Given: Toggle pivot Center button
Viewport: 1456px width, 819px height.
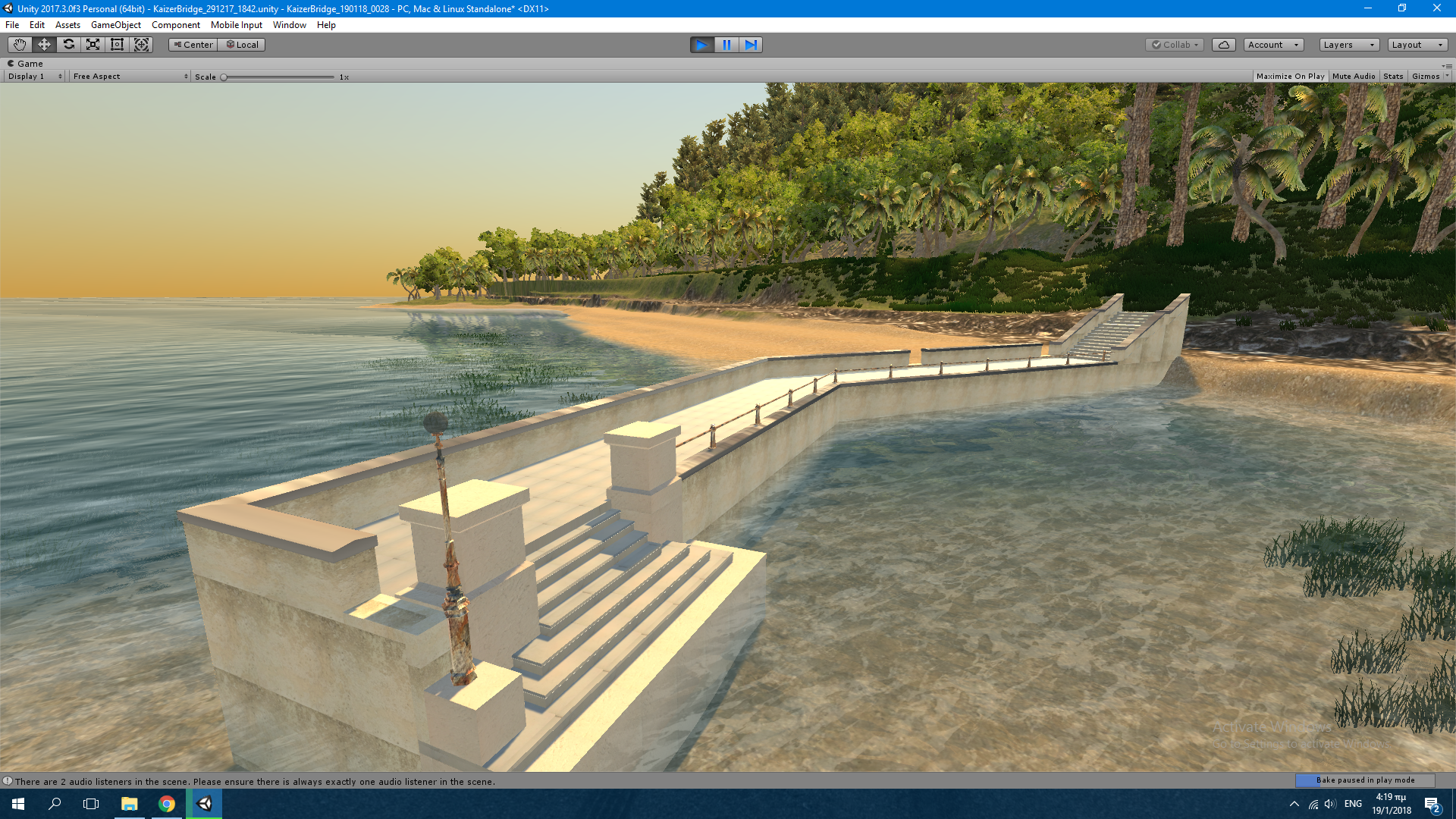Looking at the screenshot, I should point(193,45).
